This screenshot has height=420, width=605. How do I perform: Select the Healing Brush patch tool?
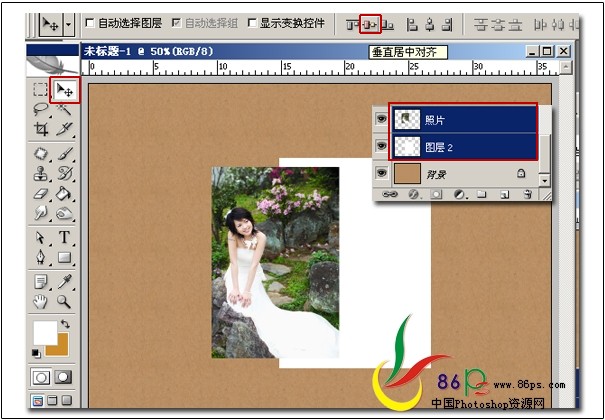click(x=41, y=154)
